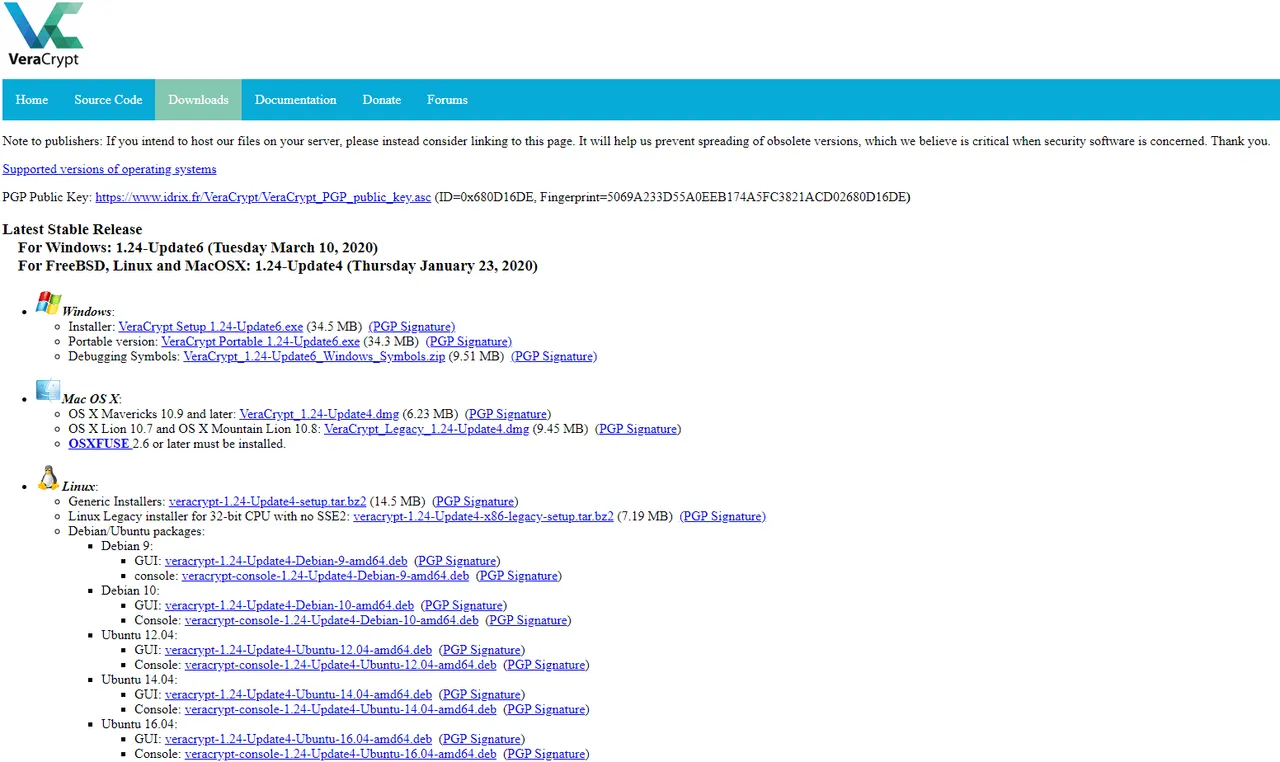Open the PGP public key URL
Image resolution: width=1280 pixels, height=762 pixels.
(x=263, y=197)
